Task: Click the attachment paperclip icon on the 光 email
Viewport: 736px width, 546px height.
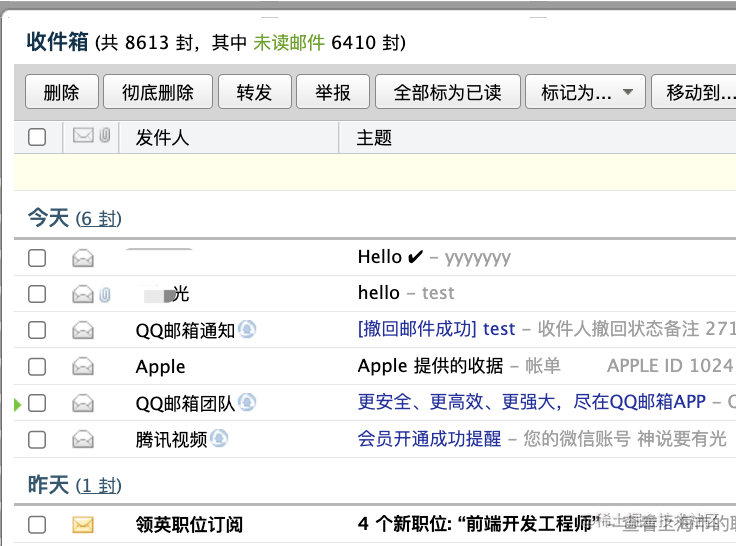Action: click(x=105, y=294)
